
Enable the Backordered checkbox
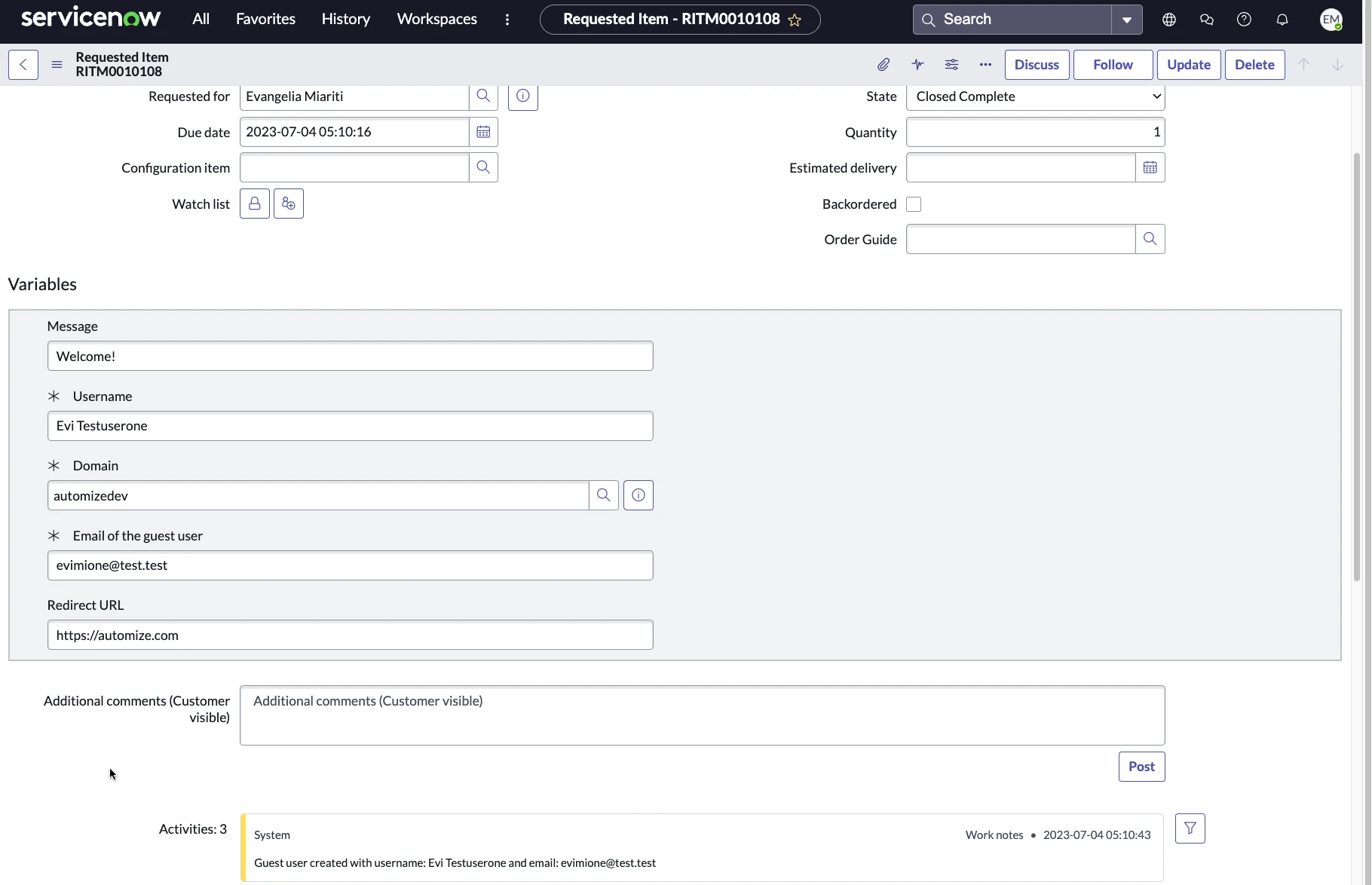tap(914, 204)
